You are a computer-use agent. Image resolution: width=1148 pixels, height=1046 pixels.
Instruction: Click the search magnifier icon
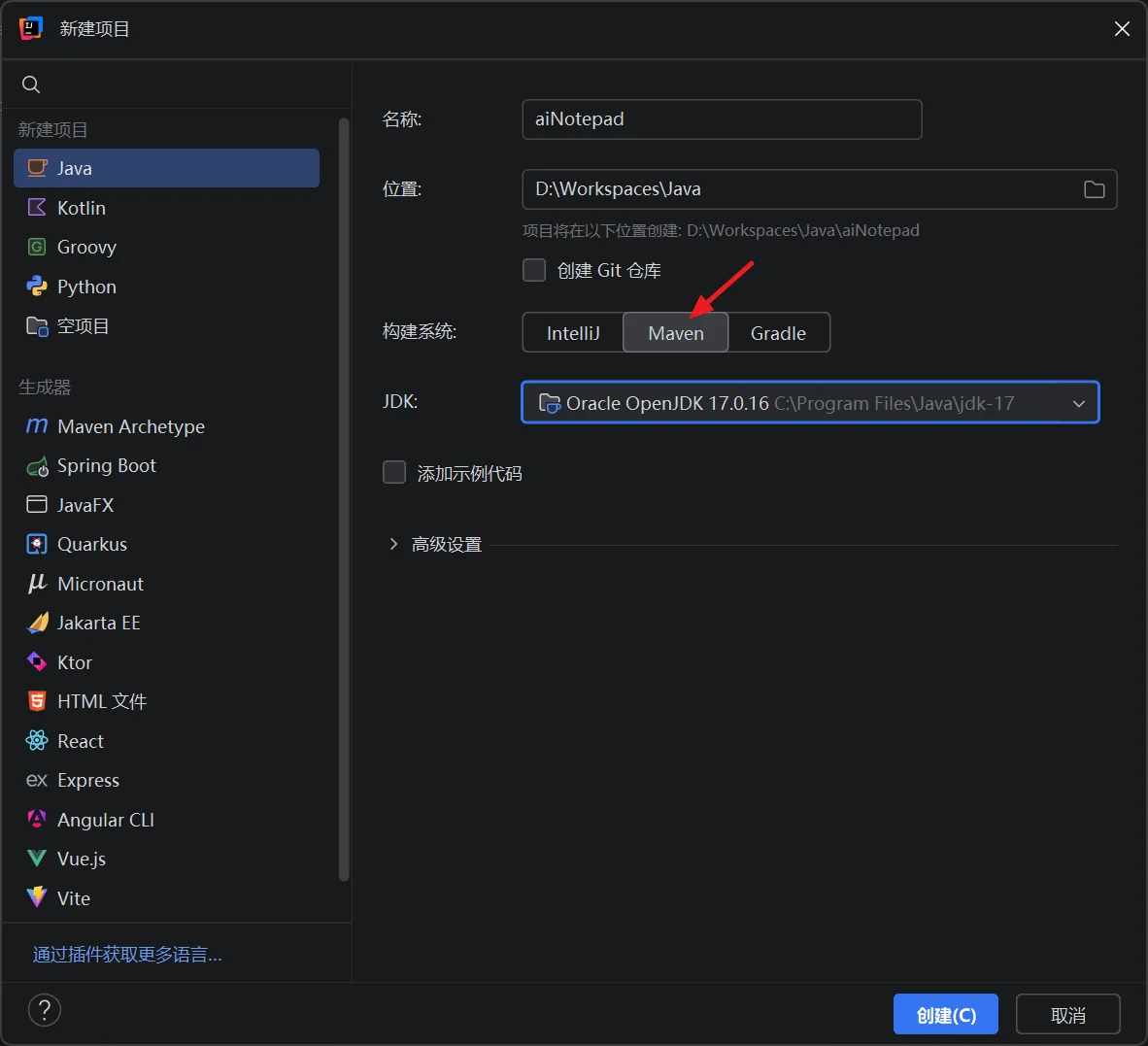(31, 84)
